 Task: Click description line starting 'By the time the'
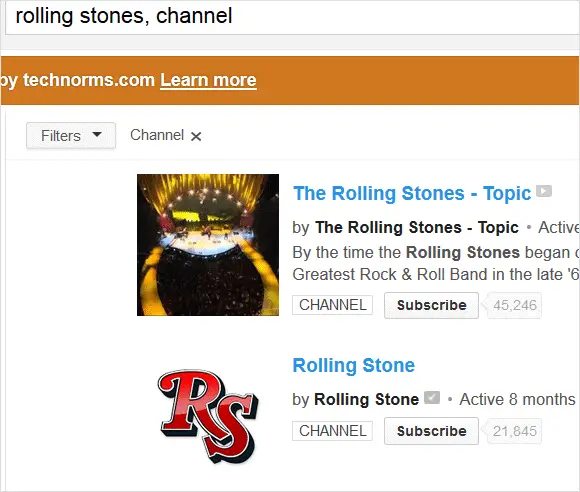[436, 253]
